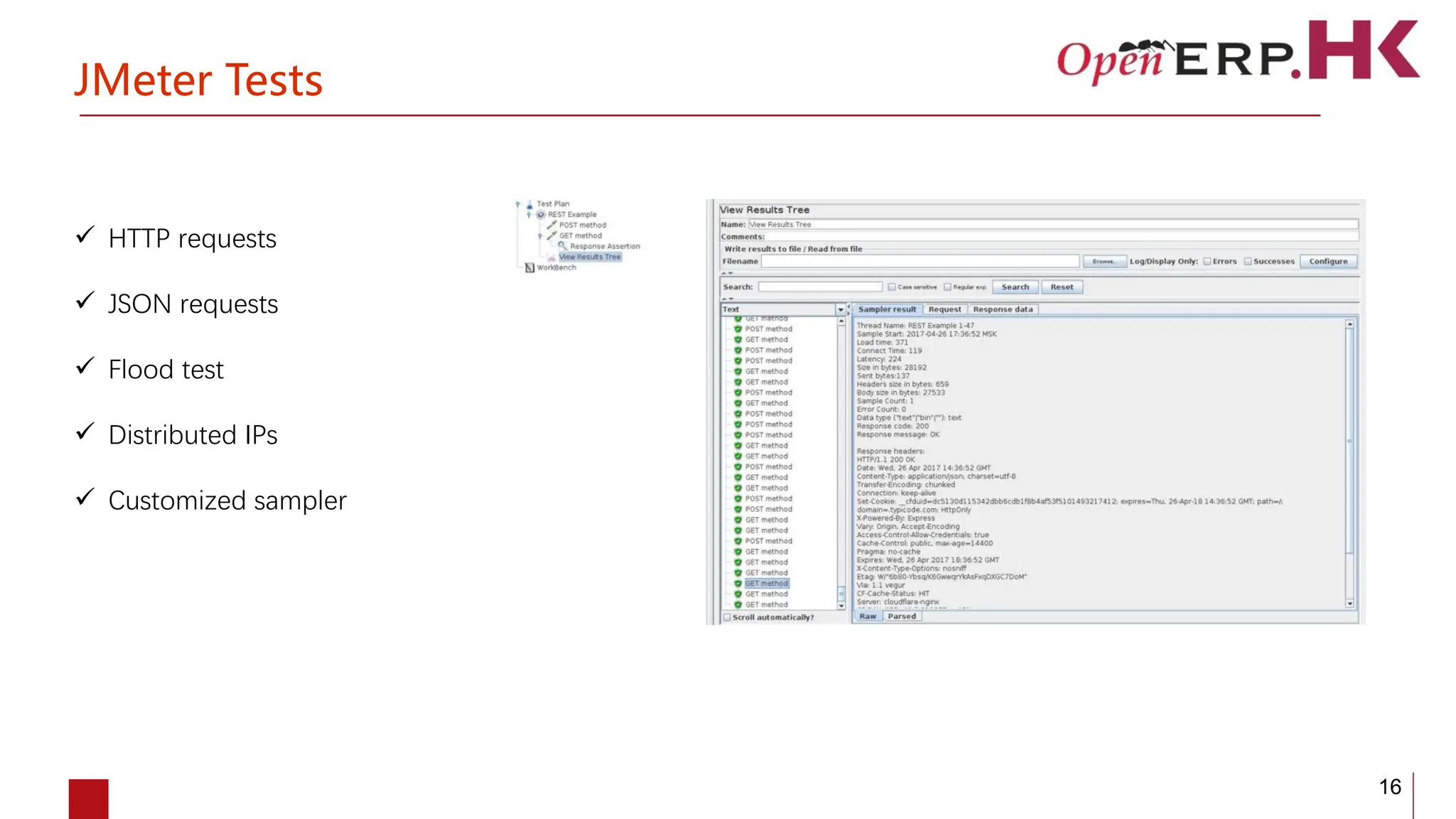The width and height of the screenshot is (1456, 819).
Task: Click sampler result pane scroll-up arrow
Action: [1349, 324]
